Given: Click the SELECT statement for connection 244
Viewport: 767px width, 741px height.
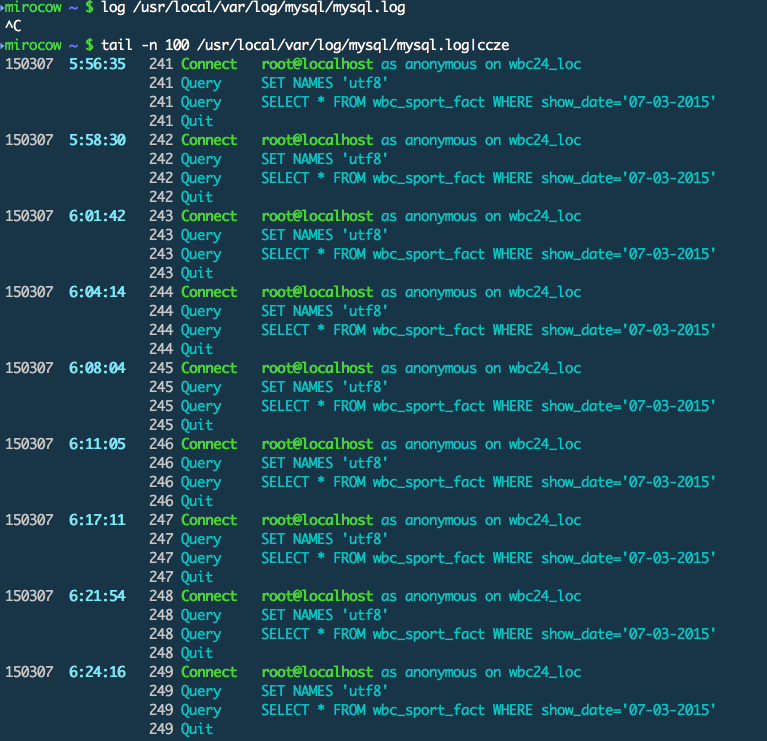Looking at the screenshot, I should click(x=488, y=330).
